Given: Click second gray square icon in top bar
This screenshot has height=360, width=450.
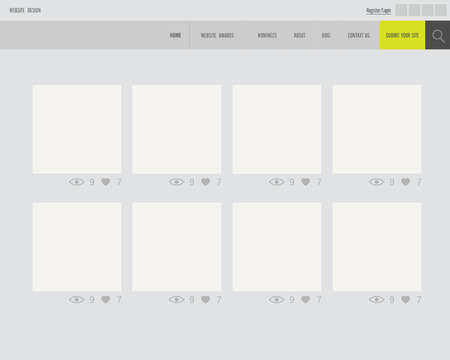Looking at the screenshot, I should (414, 10).
